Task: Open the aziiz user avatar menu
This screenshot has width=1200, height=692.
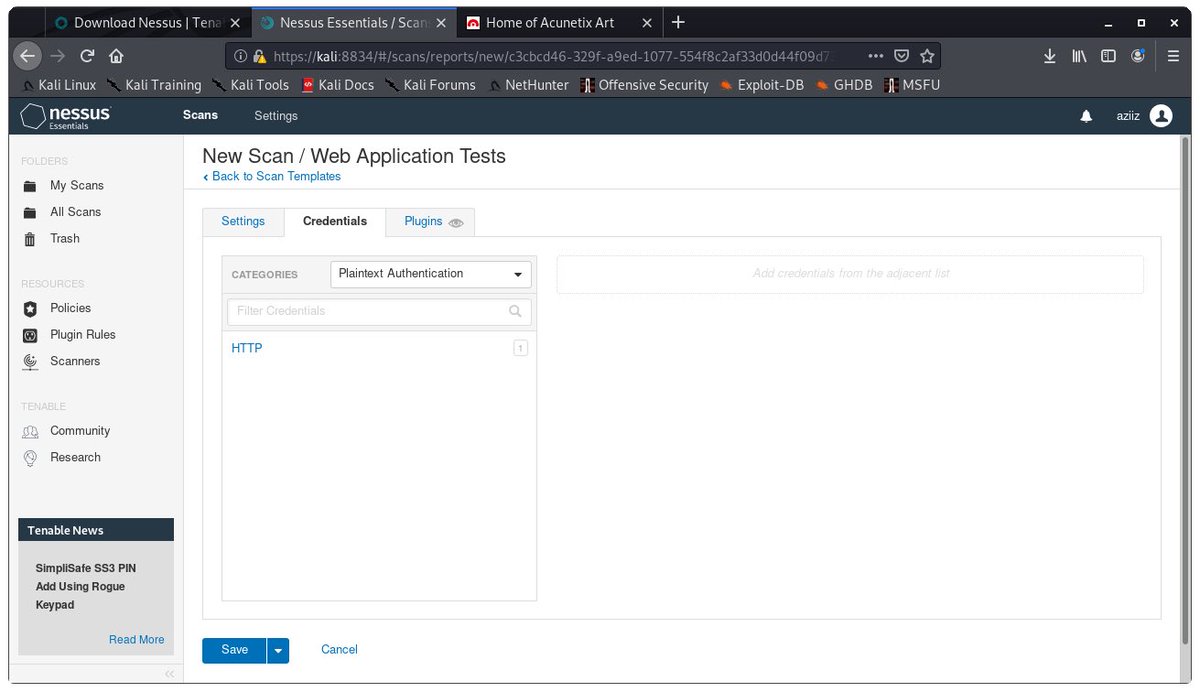Action: pyautogui.click(x=1161, y=116)
